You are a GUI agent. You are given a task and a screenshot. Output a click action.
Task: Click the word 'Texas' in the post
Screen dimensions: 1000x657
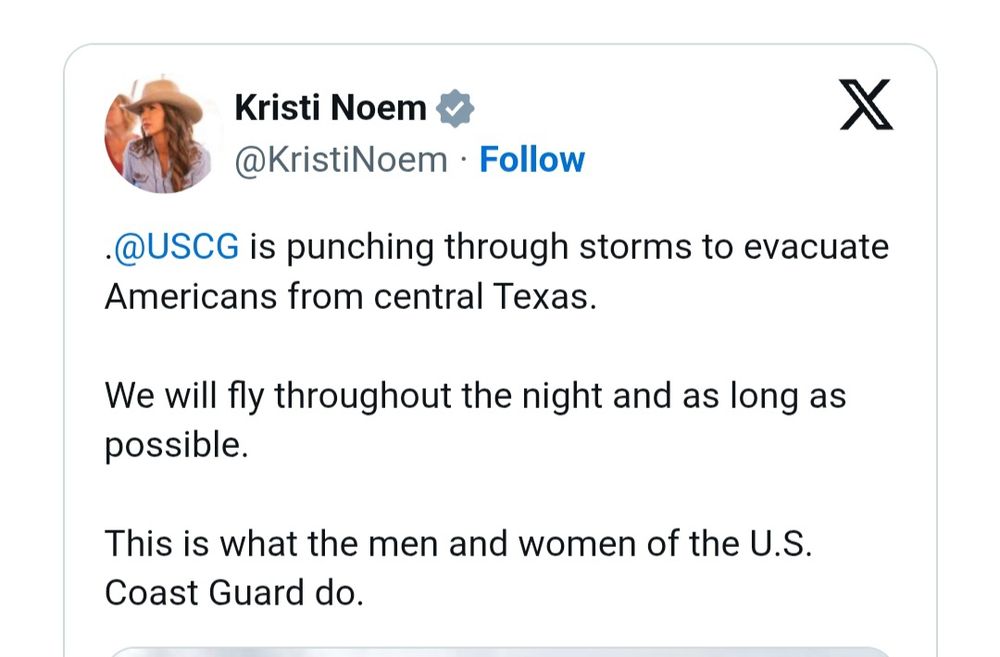pyautogui.click(x=540, y=297)
